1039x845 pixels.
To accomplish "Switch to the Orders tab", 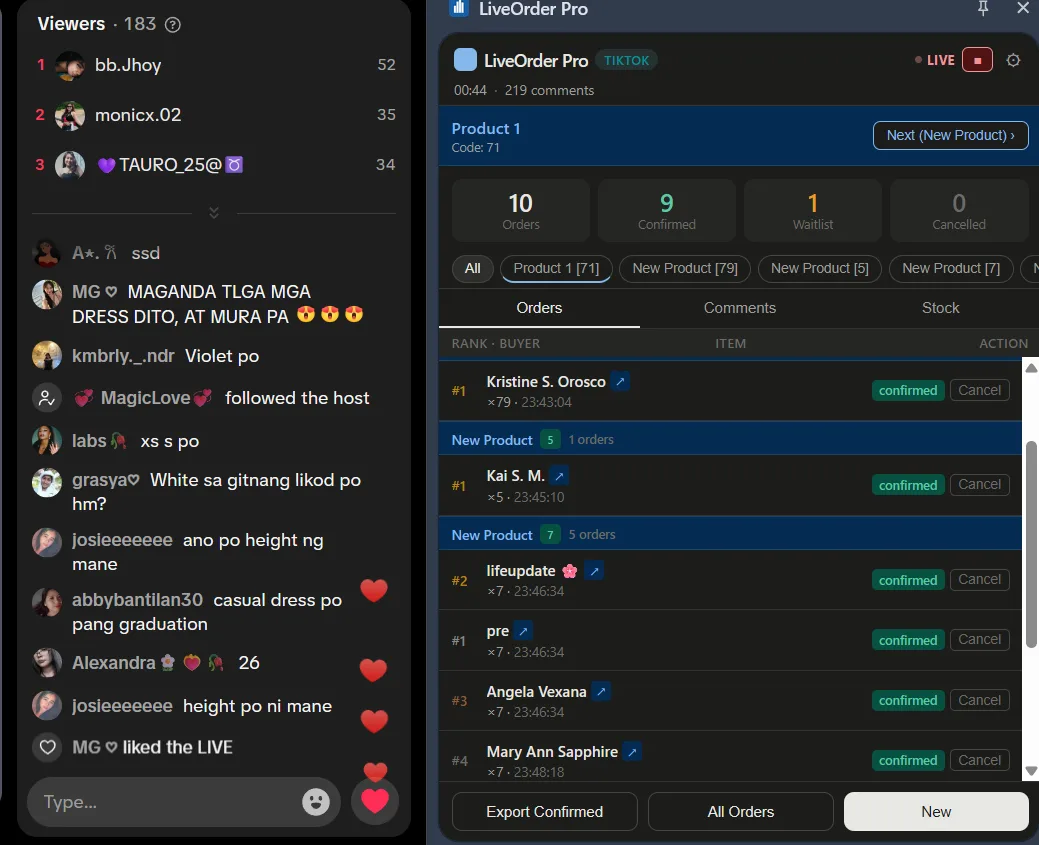I will tap(539, 308).
